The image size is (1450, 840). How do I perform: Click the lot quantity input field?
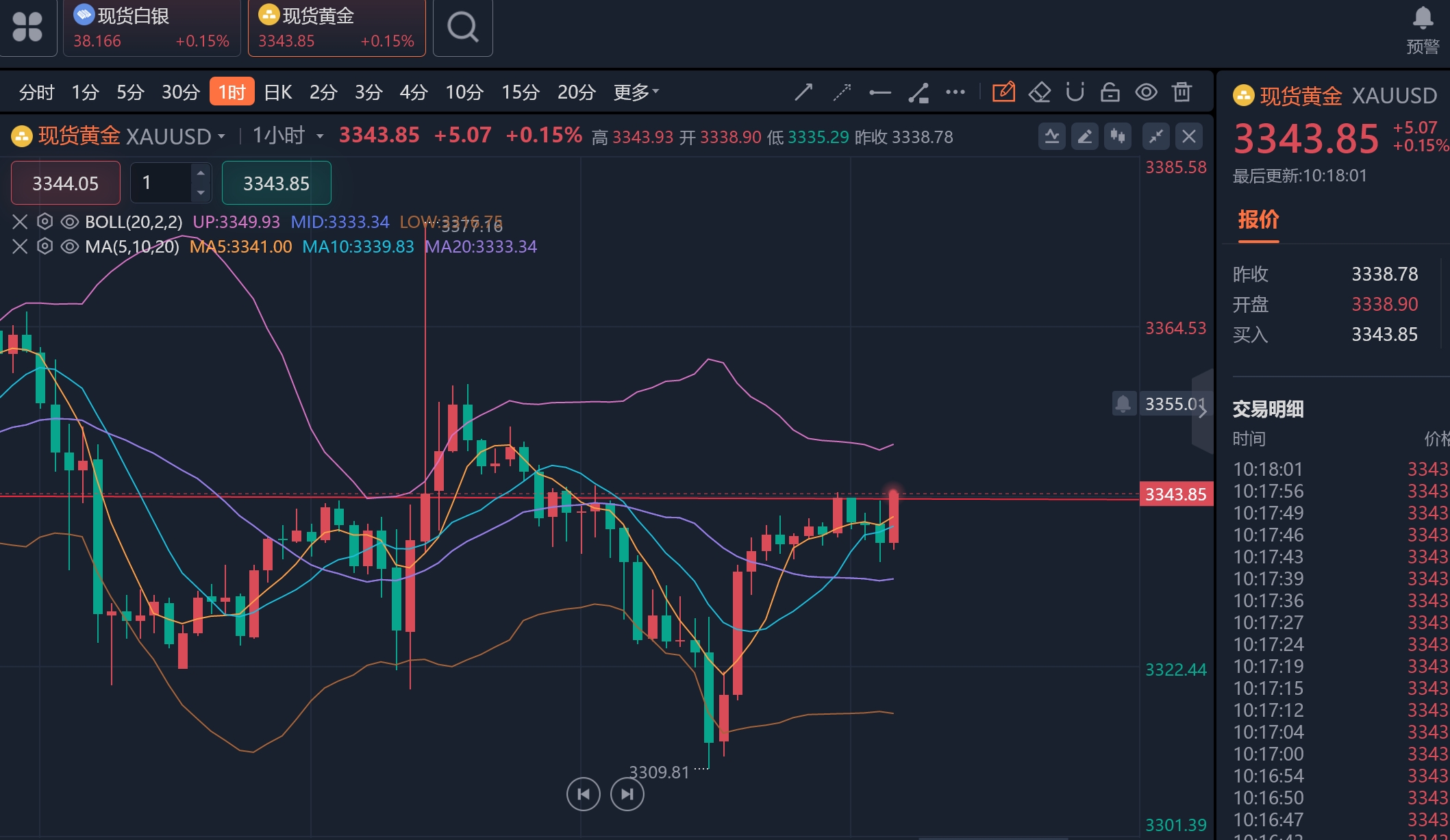click(x=162, y=183)
